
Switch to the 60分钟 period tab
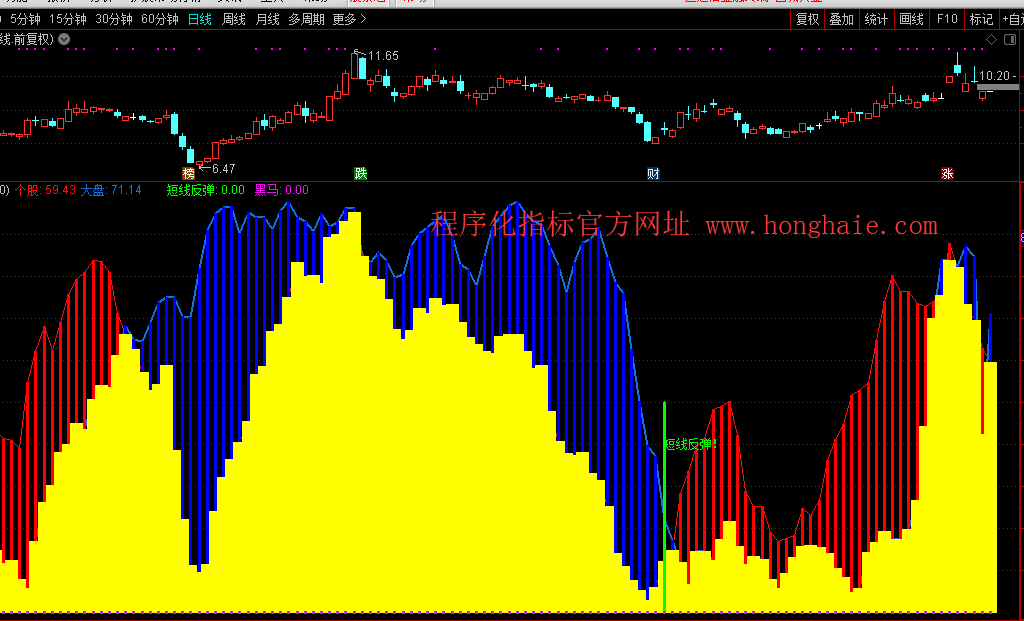159,19
